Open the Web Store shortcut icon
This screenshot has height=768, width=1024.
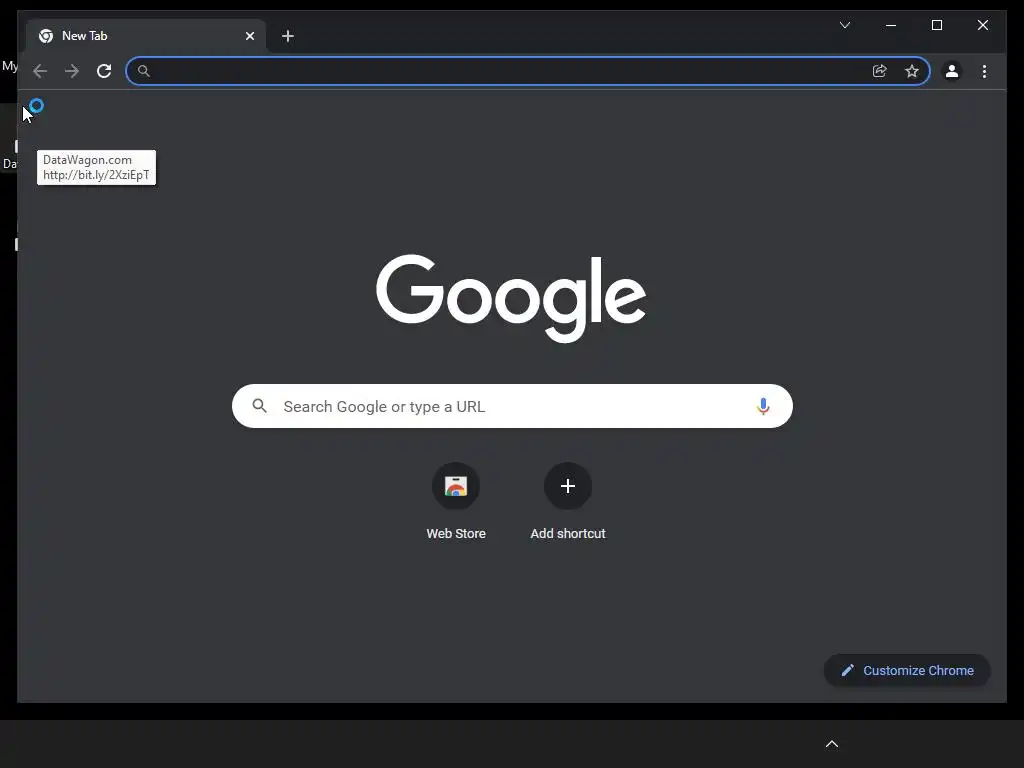point(456,486)
